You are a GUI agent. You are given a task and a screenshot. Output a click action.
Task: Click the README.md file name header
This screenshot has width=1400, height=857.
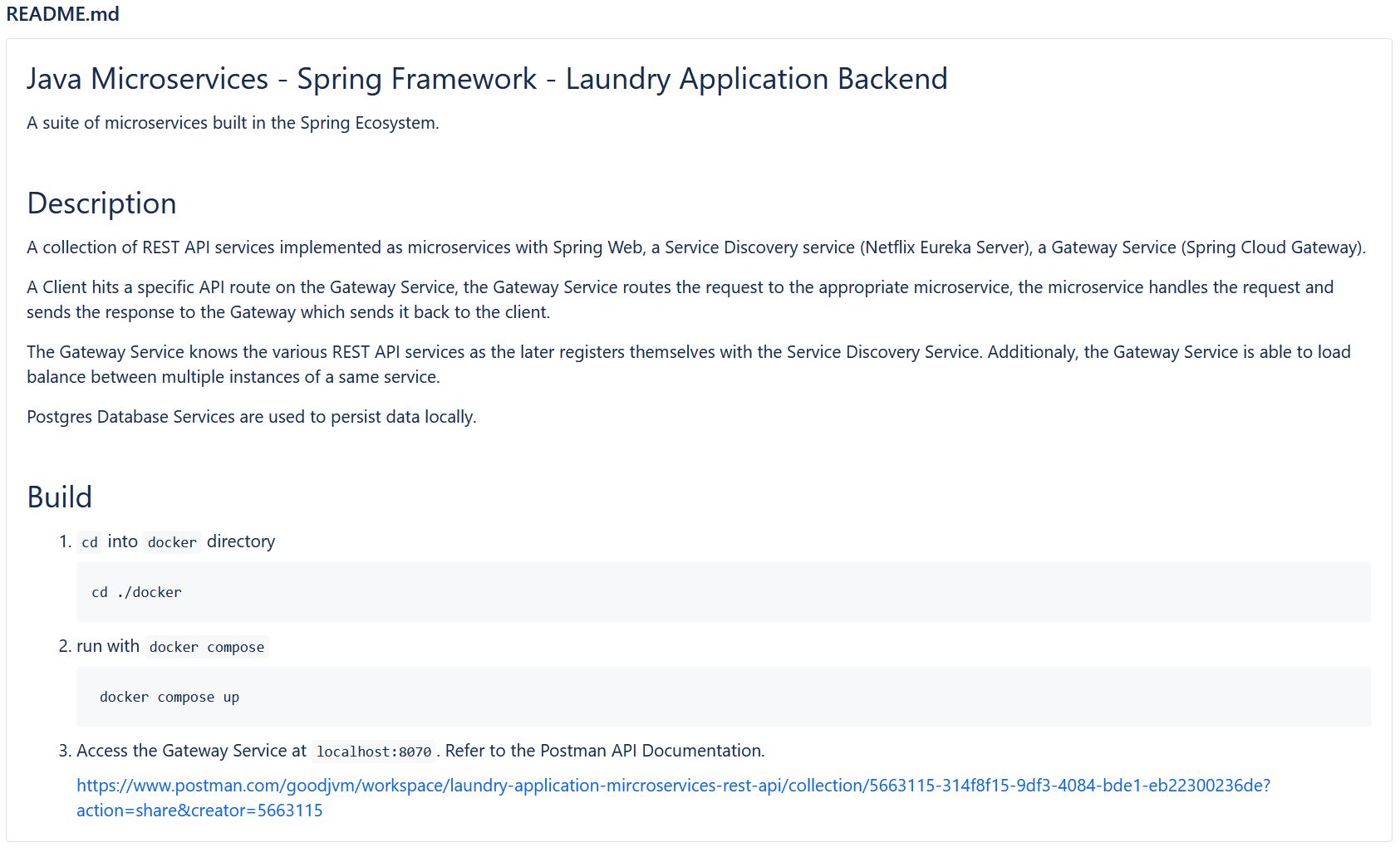pos(62,14)
